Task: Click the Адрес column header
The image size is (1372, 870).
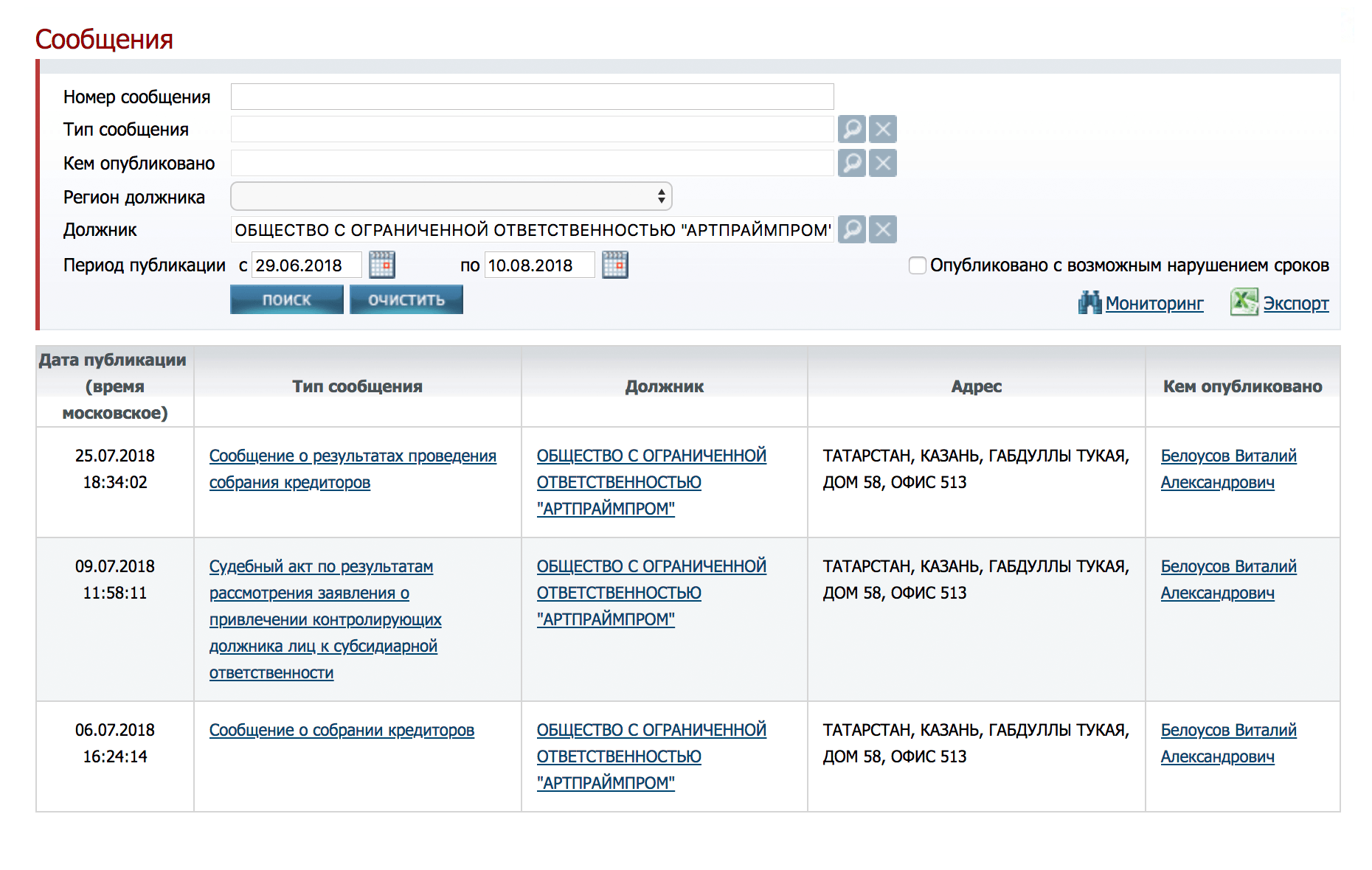Action: [x=977, y=386]
